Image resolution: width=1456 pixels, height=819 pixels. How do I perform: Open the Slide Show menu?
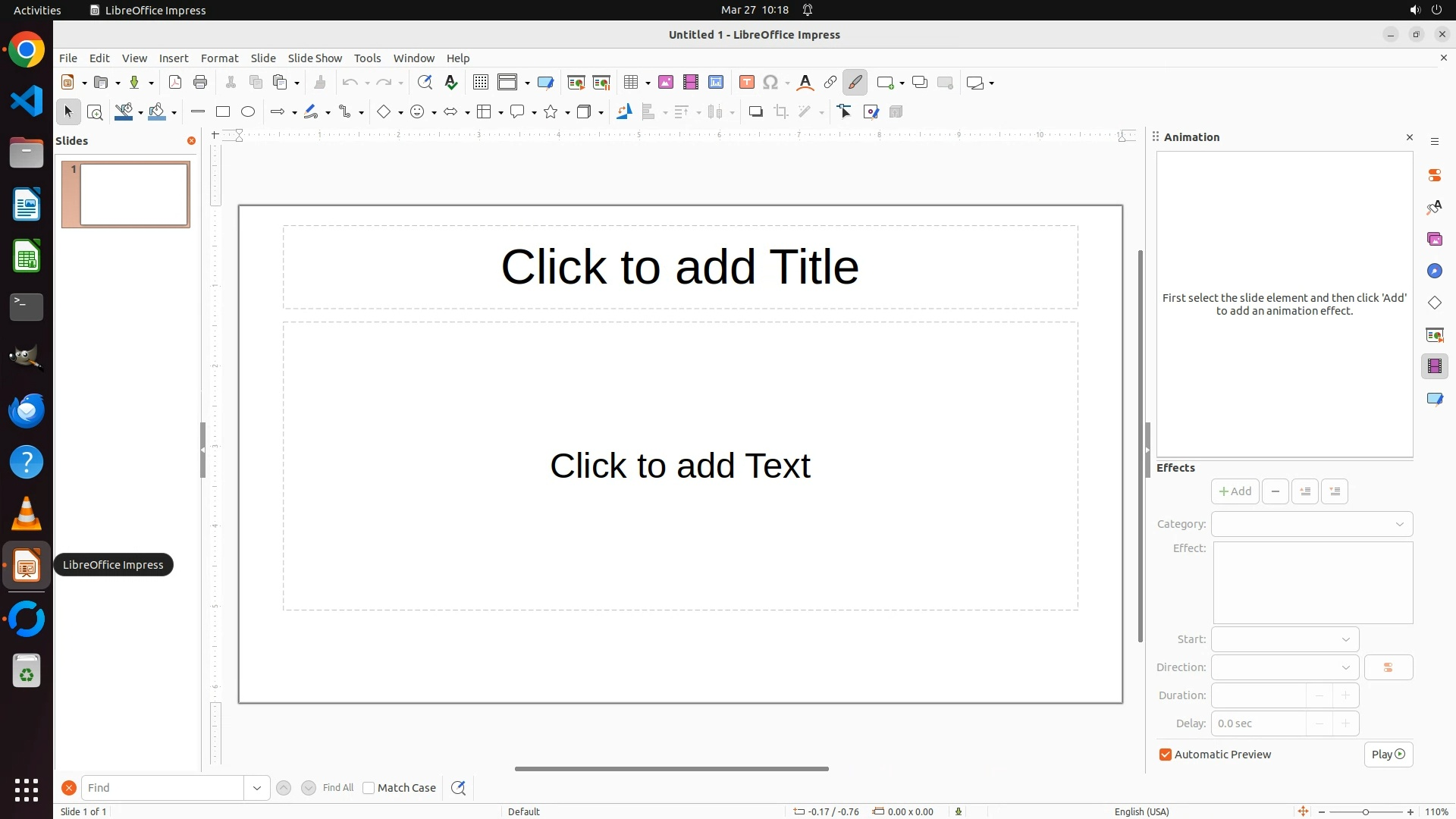pyautogui.click(x=315, y=58)
